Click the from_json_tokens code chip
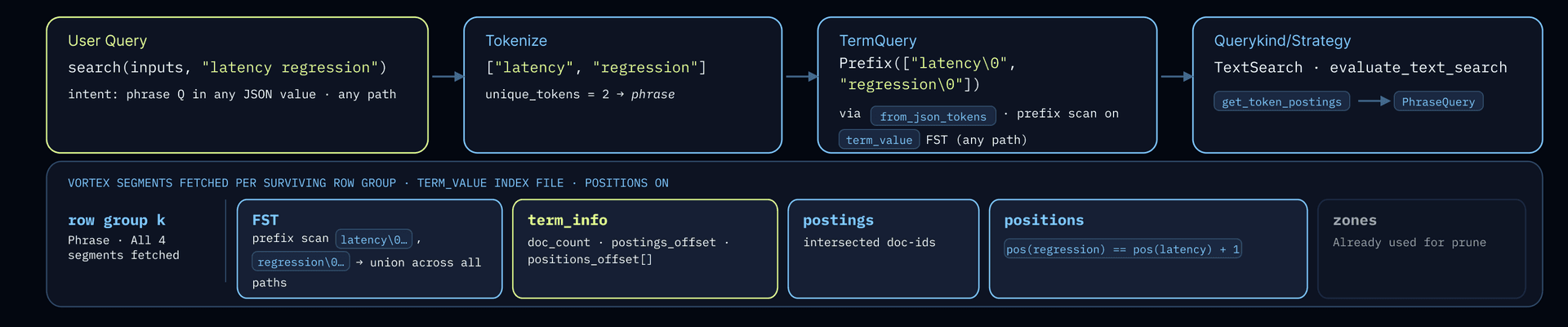Viewport: 1568px width, 327px height. [933, 116]
